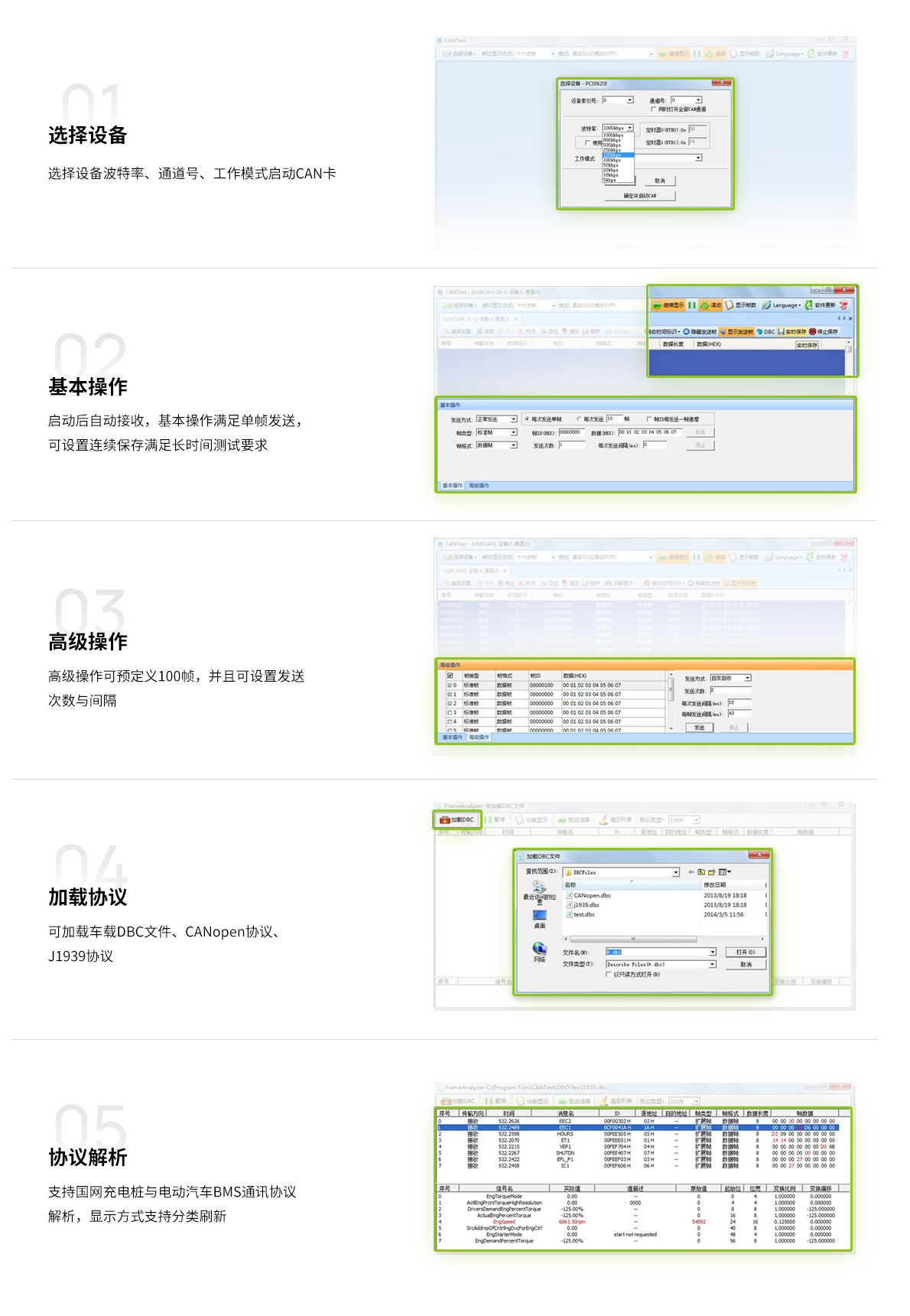
Task: Click 确定并启动CAN button
Action: [640, 196]
